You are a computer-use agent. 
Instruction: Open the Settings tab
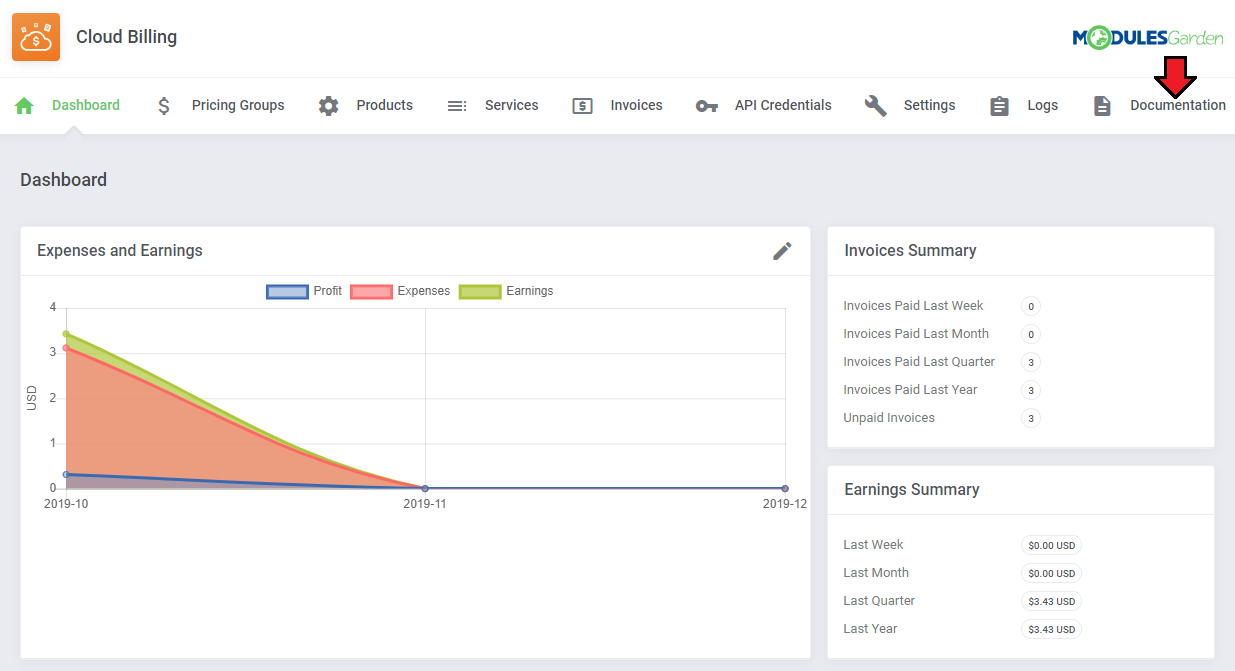coord(929,105)
